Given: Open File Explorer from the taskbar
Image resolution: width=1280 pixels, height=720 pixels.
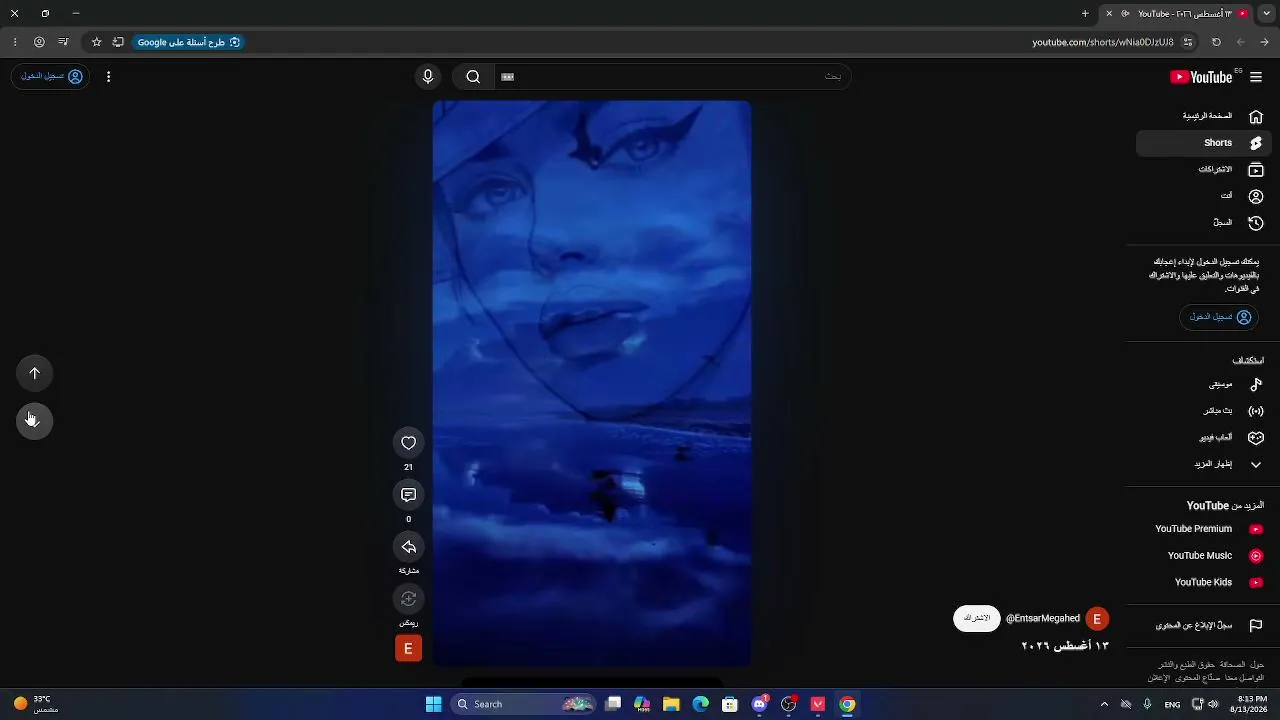Looking at the screenshot, I should (x=671, y=704).
